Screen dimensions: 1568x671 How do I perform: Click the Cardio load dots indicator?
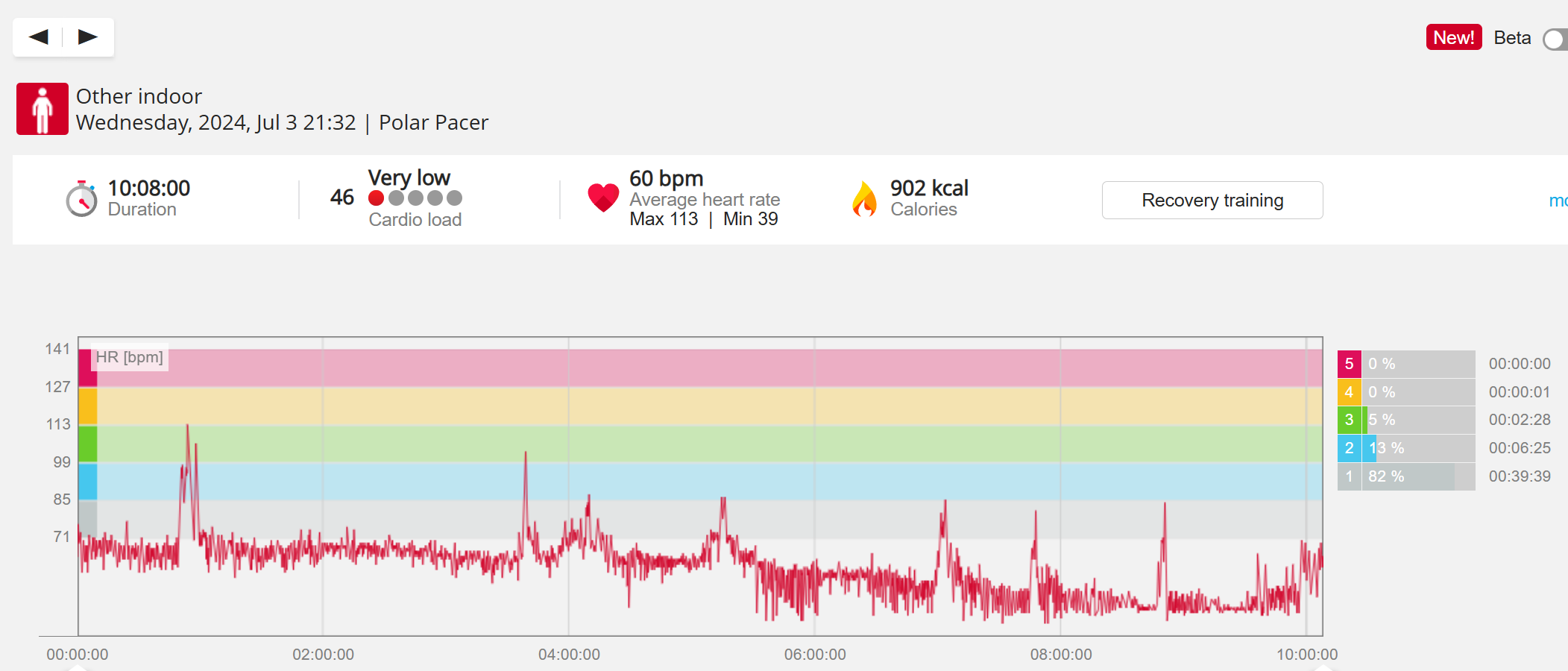click(x=415, y=198)
